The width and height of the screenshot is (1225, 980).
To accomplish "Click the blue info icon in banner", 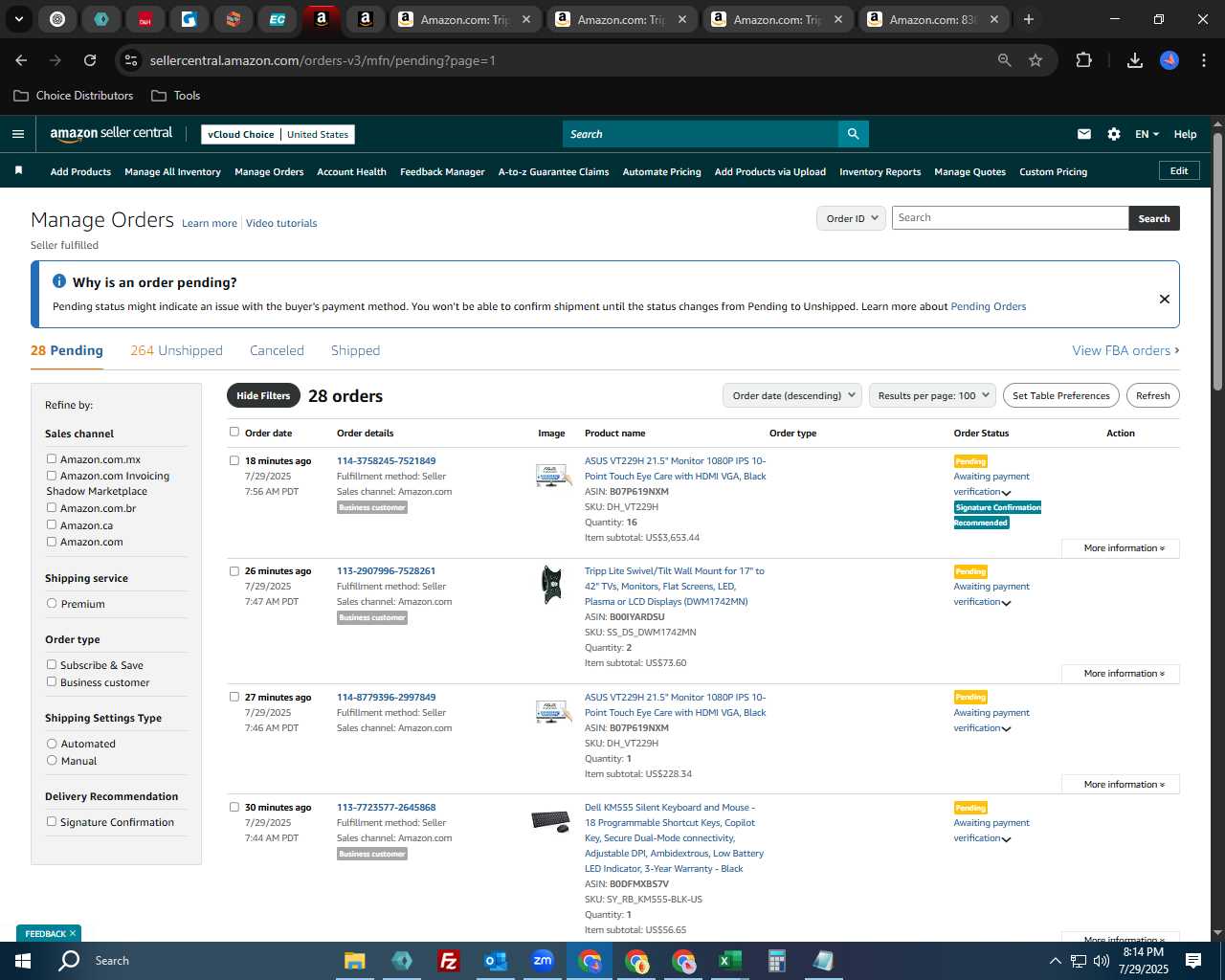I will click(x=59, y=281).
